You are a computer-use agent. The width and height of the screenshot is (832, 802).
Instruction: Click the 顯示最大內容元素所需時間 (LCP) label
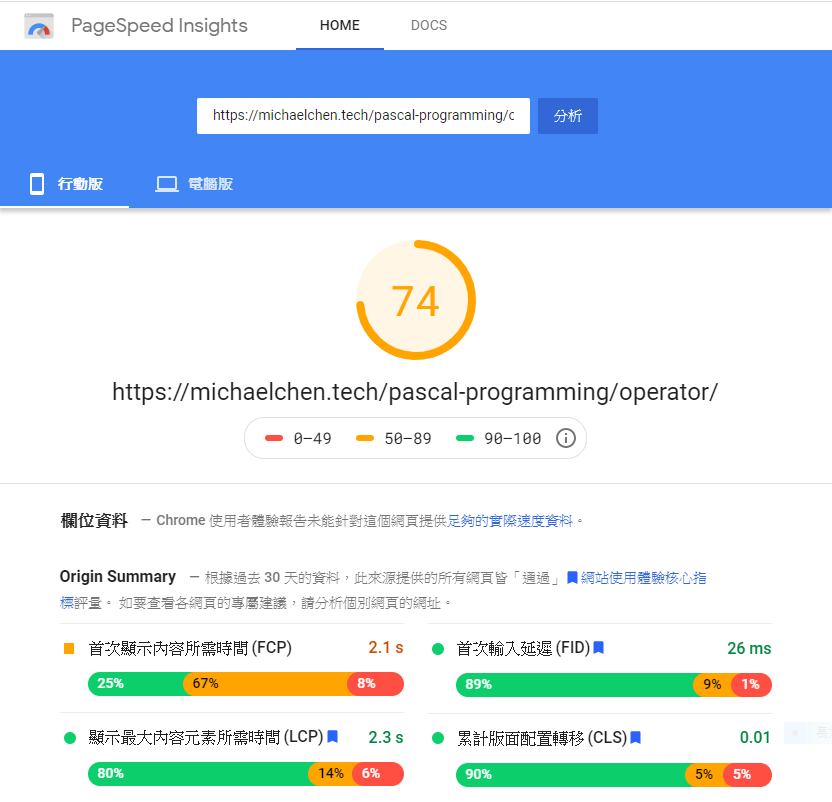pyautogui.click(x=206, y=737)
